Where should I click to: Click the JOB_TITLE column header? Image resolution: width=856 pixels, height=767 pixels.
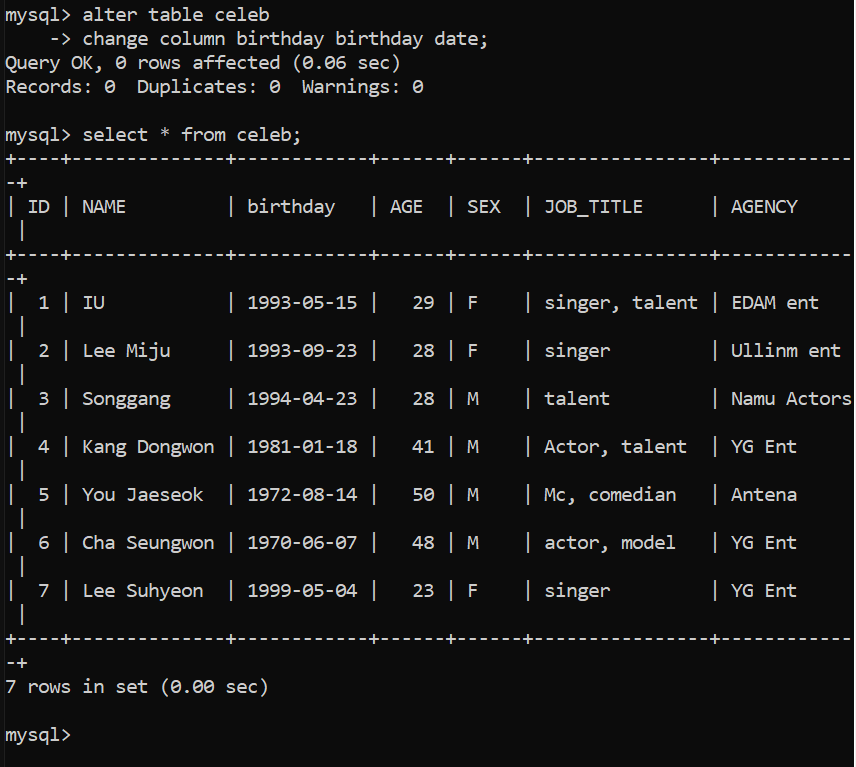coord(593,207)
